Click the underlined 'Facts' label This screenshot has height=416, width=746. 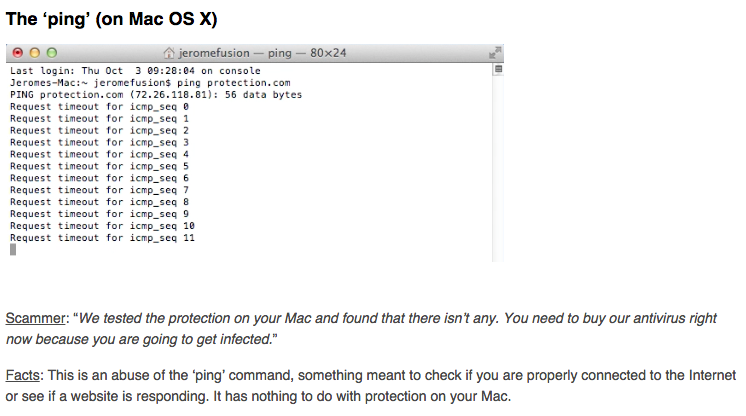(x=22, y=377)
